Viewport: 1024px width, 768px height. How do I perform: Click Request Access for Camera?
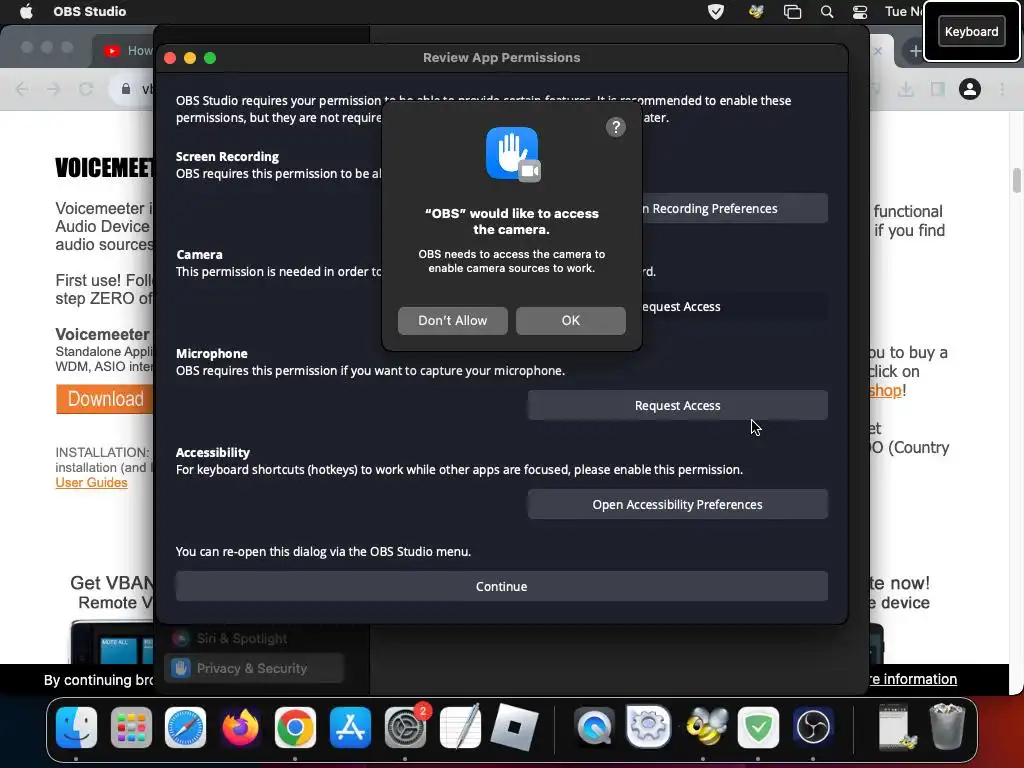[x=735, y=307]
